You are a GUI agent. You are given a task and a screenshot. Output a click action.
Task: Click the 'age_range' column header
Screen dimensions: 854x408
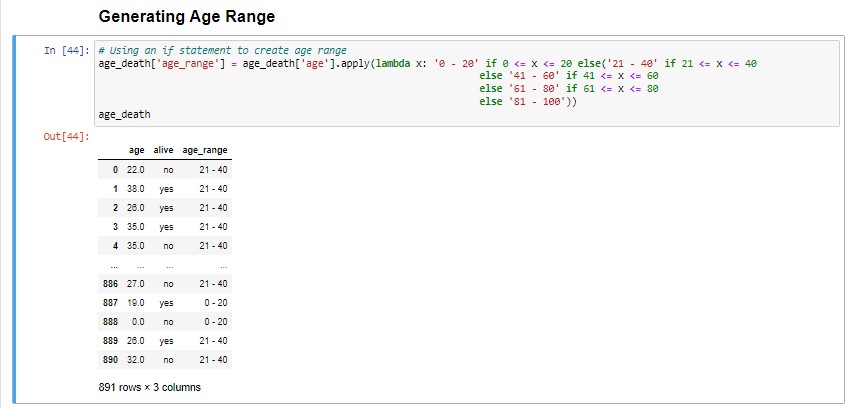(204, 150)
